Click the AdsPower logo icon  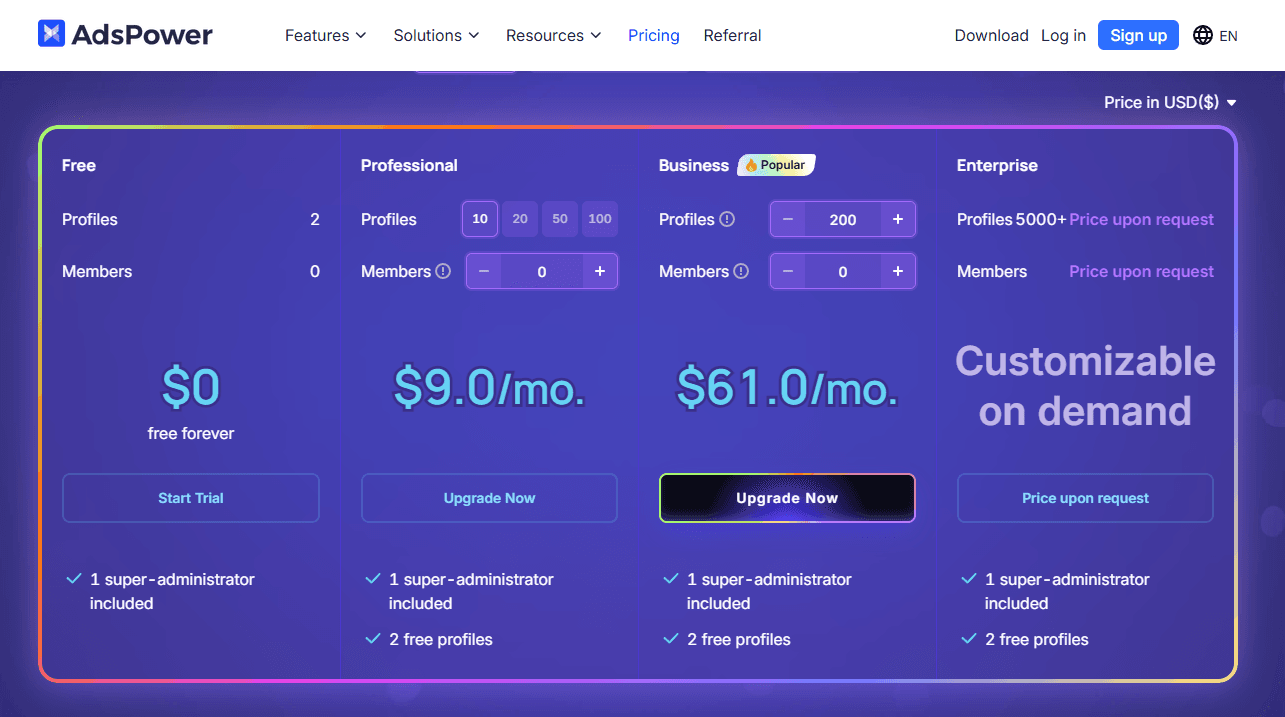click(51, 34)
